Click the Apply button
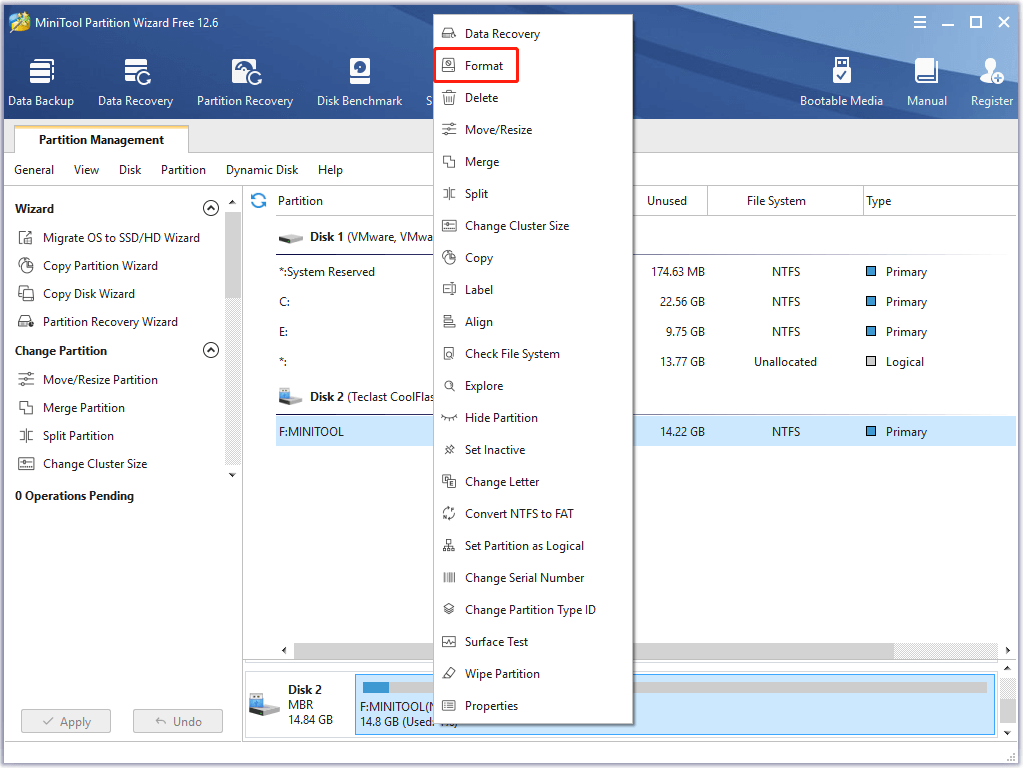Viewport: 1023px width, 769px height. tap(66, 721)
